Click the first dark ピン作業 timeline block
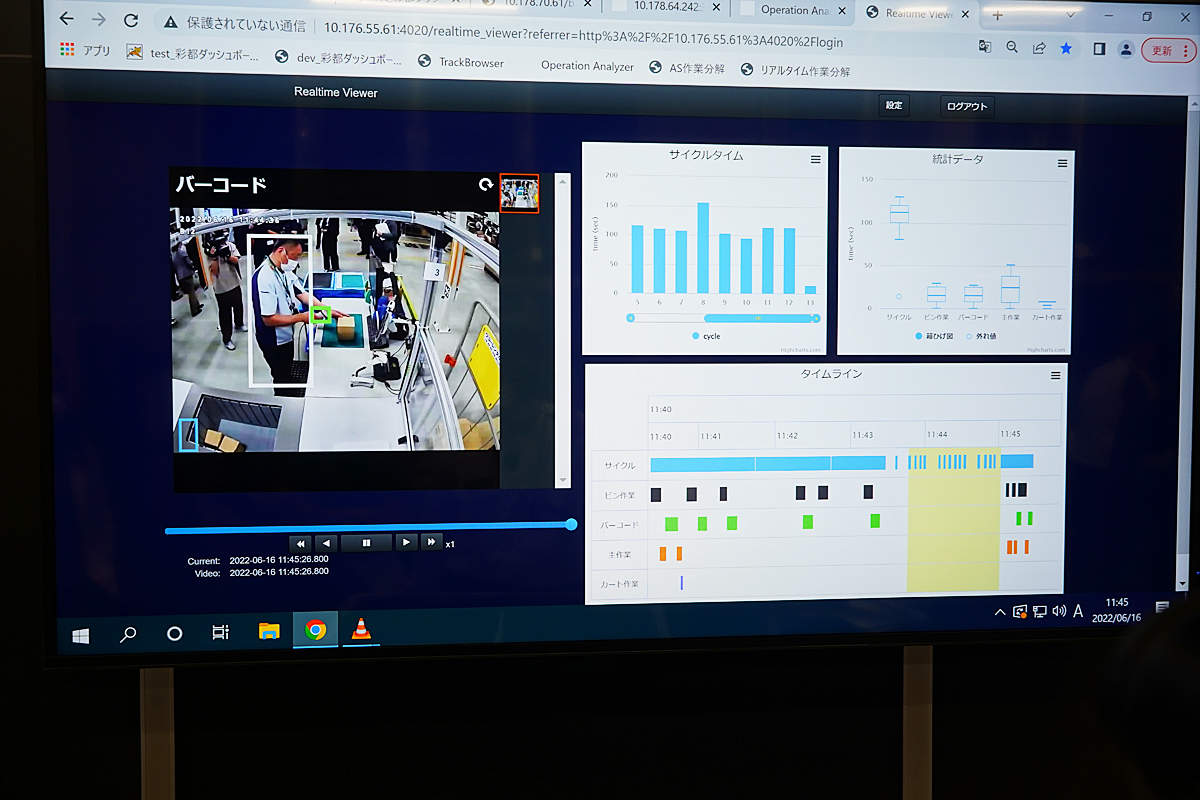Screen dimensions: 1200x800 point(656,494)
